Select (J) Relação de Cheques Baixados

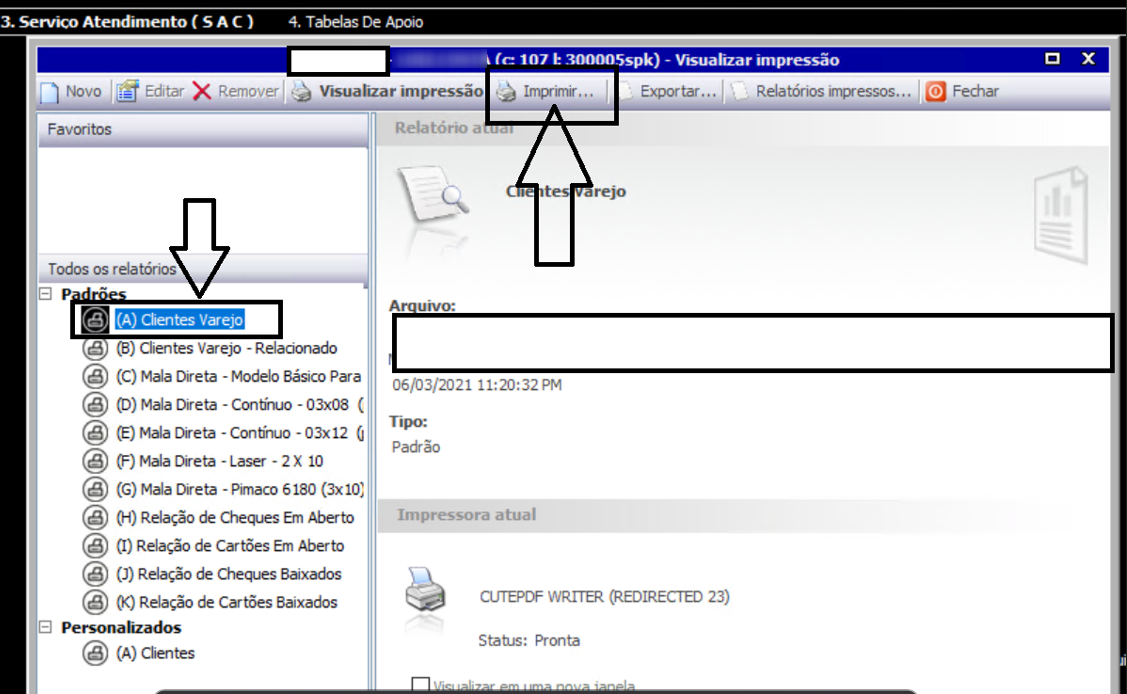point(229,574)
